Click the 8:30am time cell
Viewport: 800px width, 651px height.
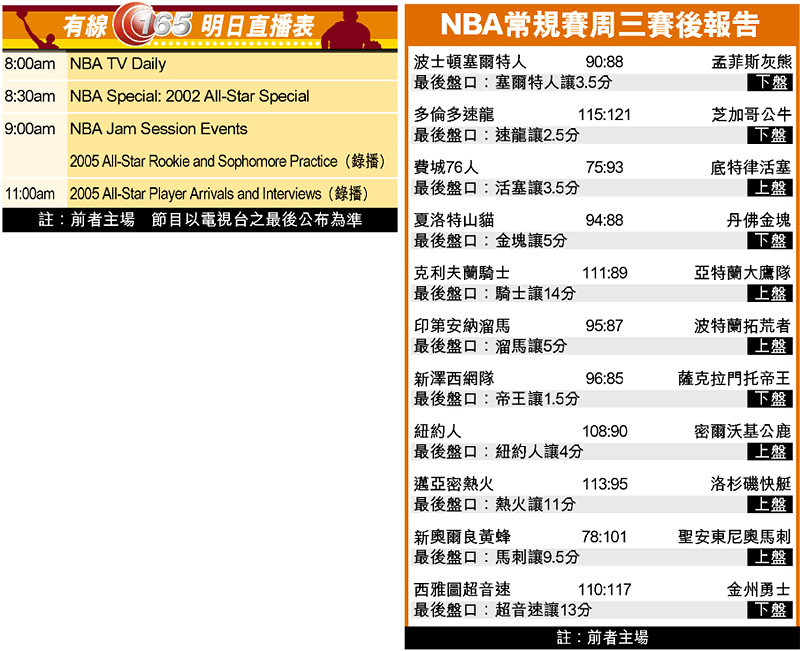pos(30,96)
